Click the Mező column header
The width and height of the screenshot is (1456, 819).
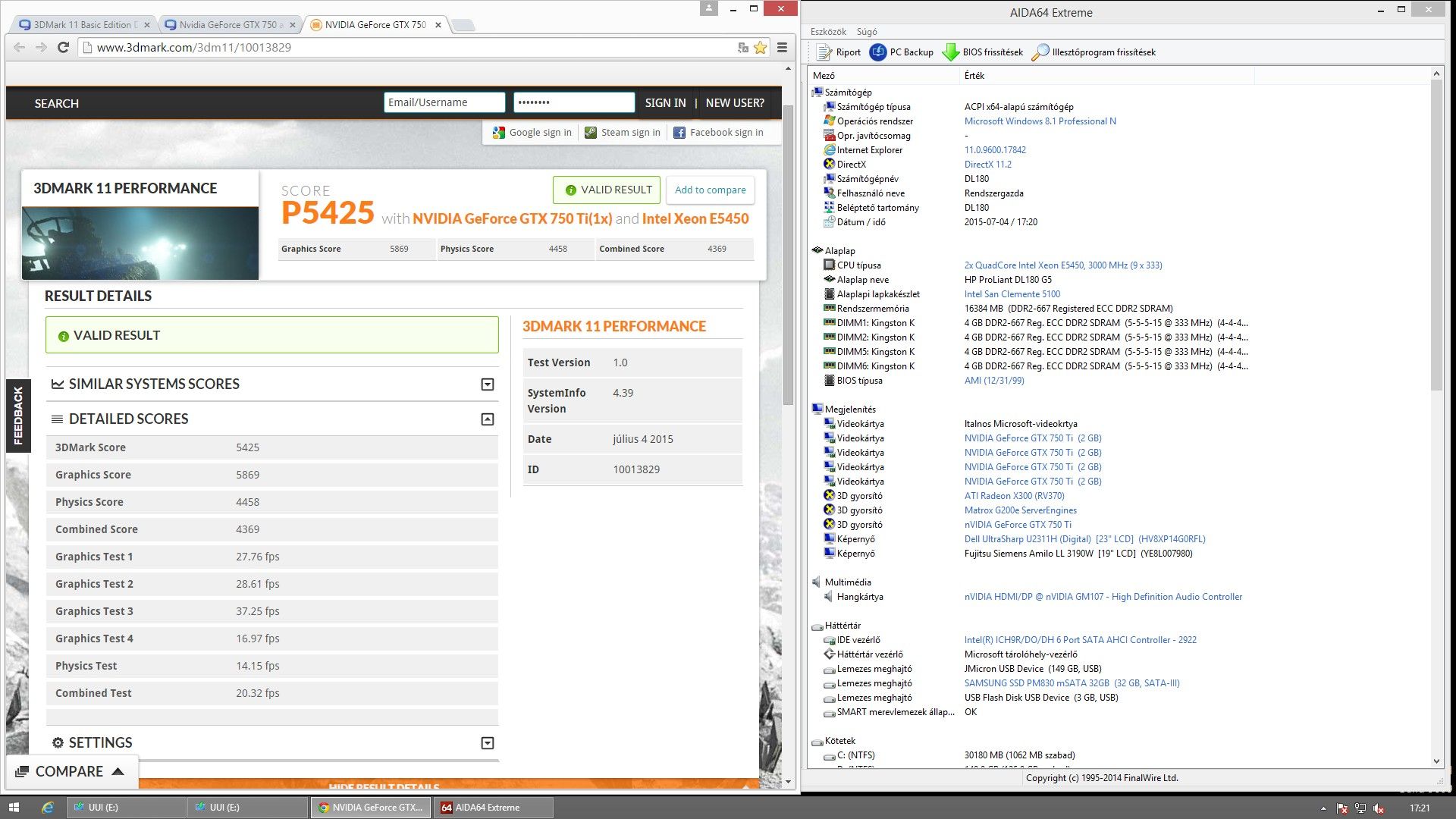[x=883, y=76]
